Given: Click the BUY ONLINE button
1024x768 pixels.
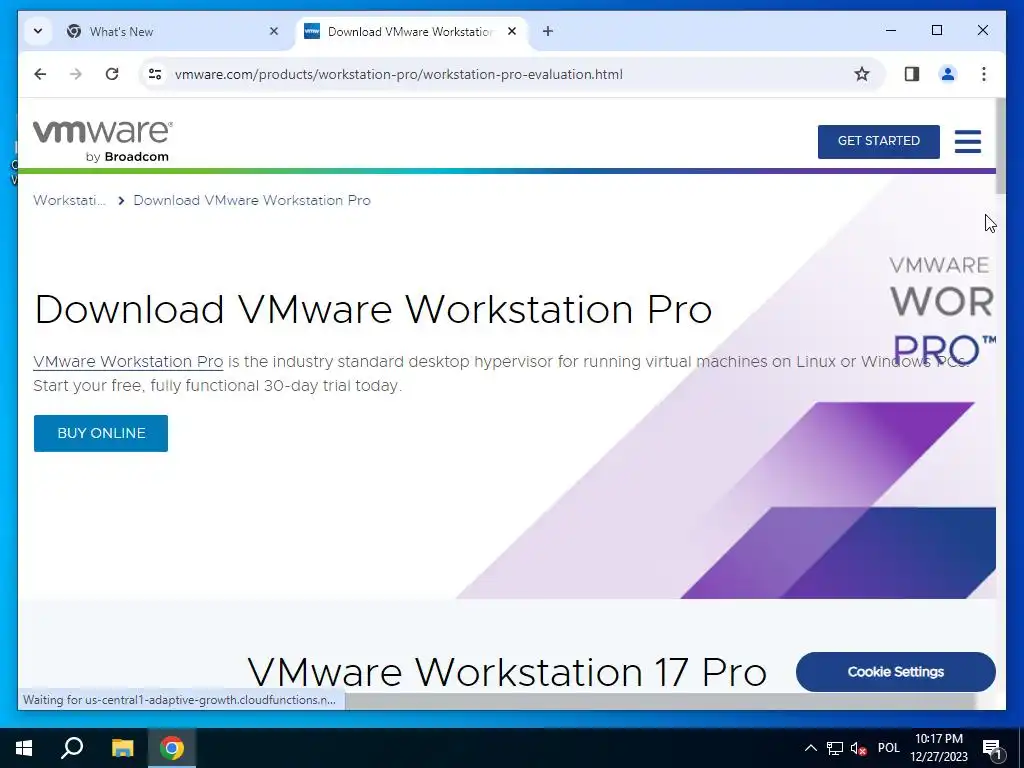Looking at the screenshot, I should [x=101, y=433].
